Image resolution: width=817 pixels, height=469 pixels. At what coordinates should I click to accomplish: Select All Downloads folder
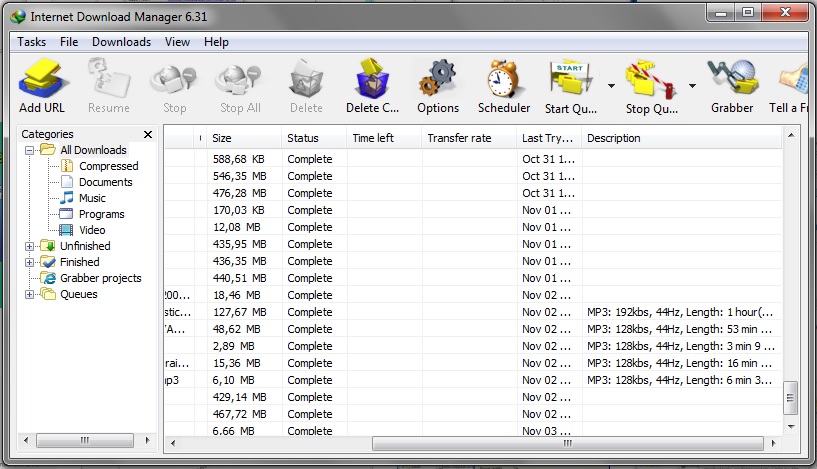point(93,150)
